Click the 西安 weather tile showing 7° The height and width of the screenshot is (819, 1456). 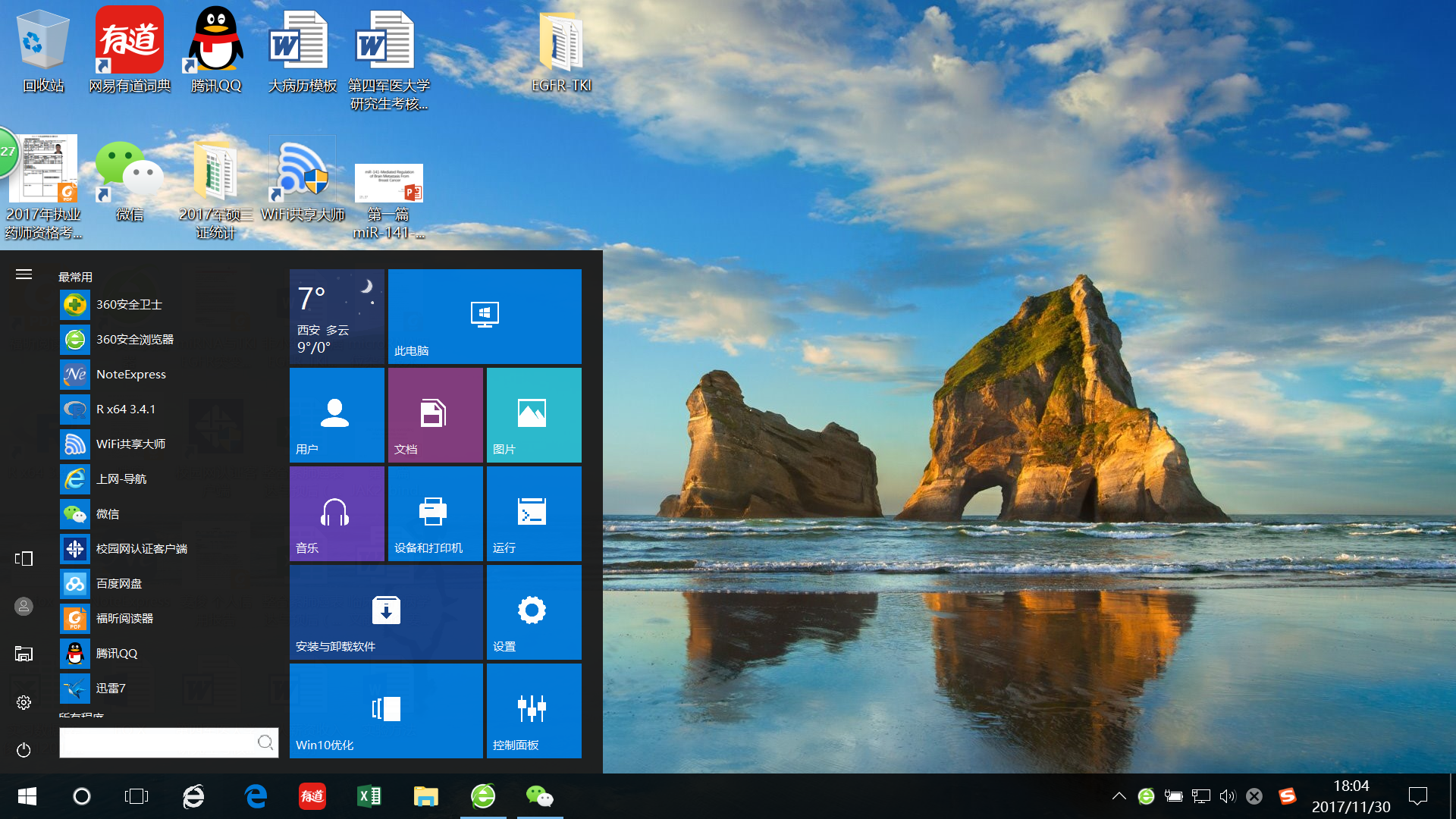tap(336, 316)
